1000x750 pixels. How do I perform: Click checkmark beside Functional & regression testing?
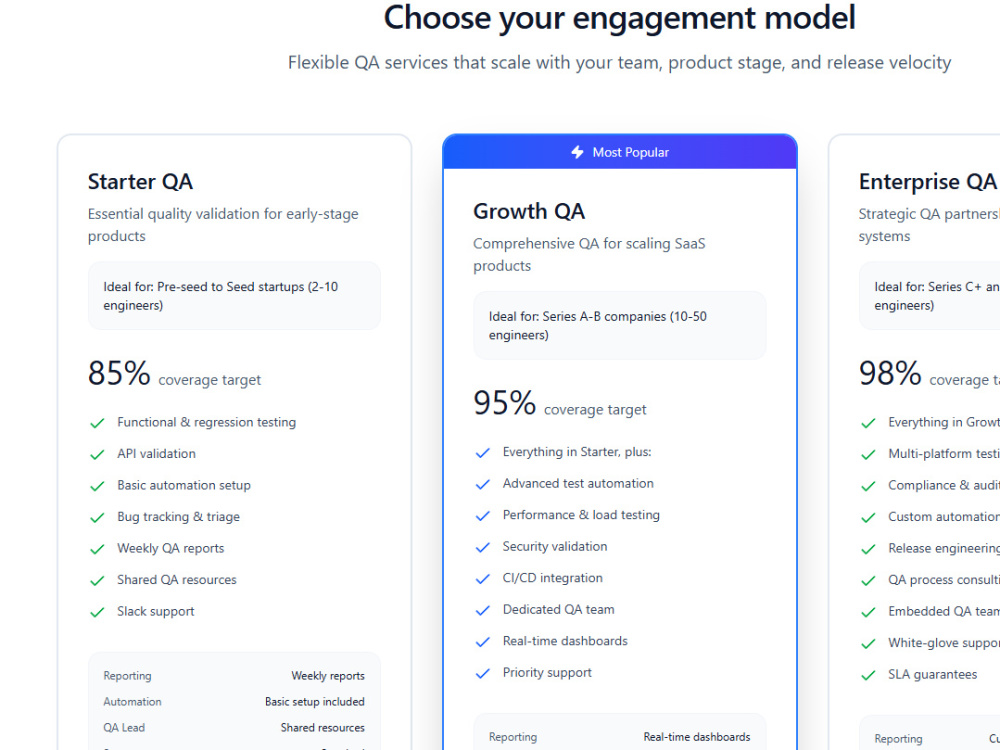(x=97, y=423)
